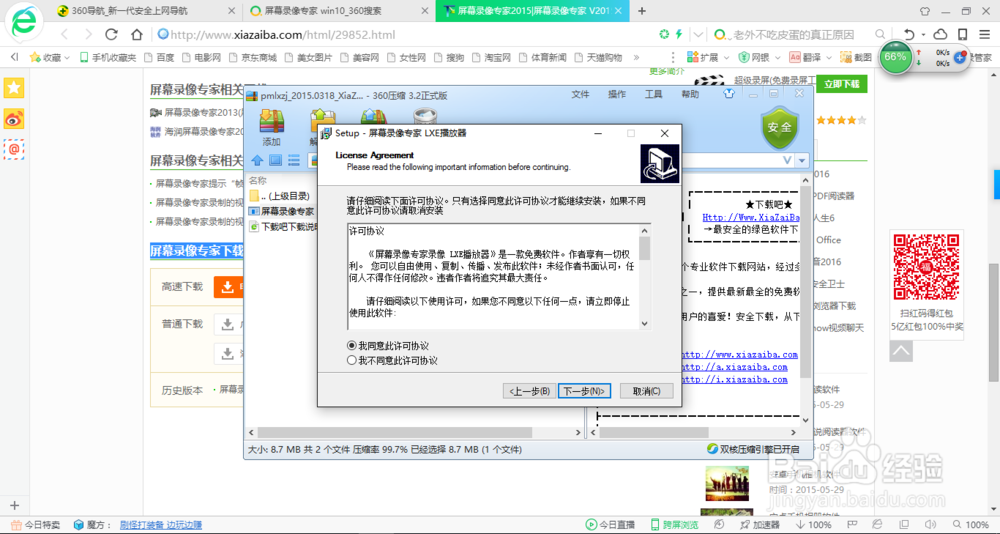Click 下一步(N) button in Setup

point(584,391)
